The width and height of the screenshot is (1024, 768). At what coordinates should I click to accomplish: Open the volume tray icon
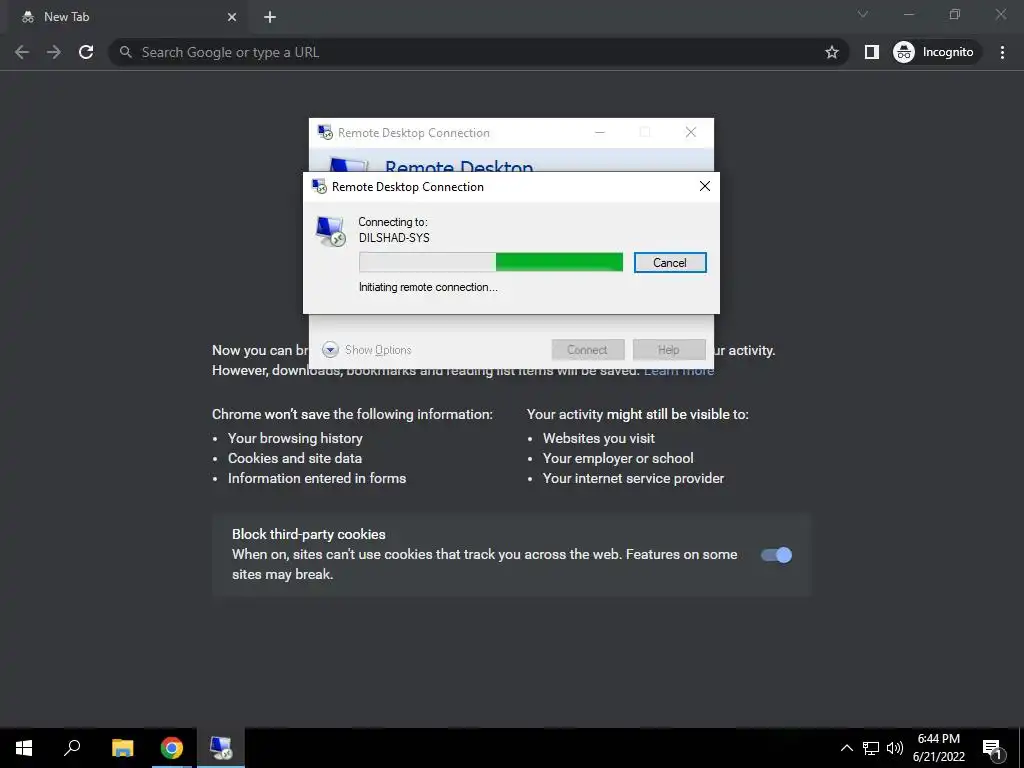tap(895, 748)
